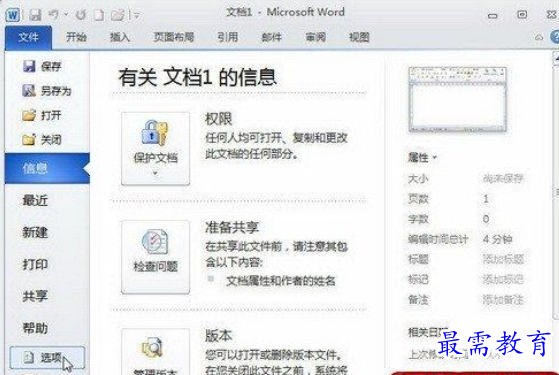The width and height of the screenshot is (559, 375).
Task: Restore down the Word window
Action: coord(522,15)
